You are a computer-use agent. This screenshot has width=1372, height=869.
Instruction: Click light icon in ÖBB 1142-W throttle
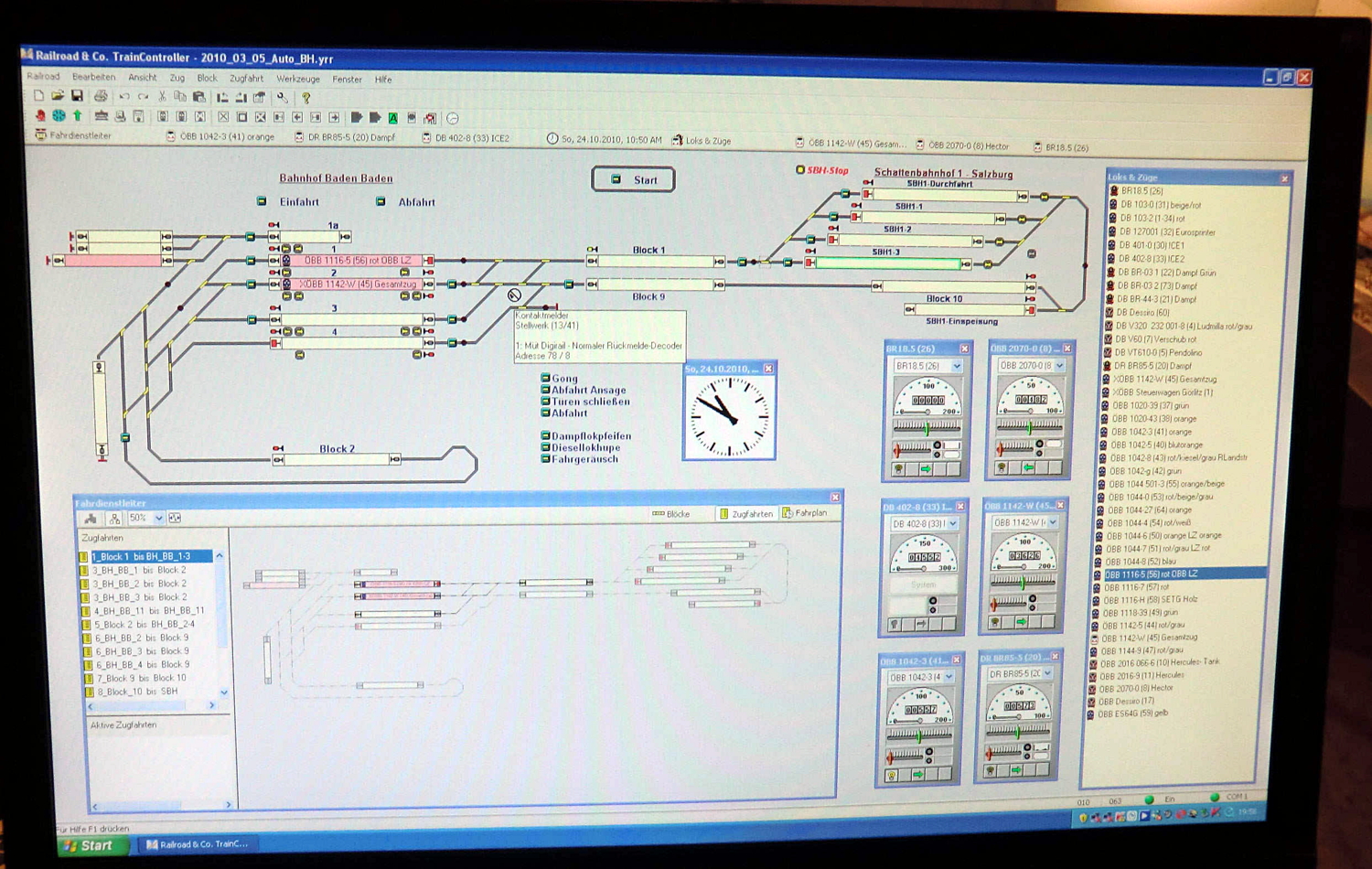[x=996, y=622]
